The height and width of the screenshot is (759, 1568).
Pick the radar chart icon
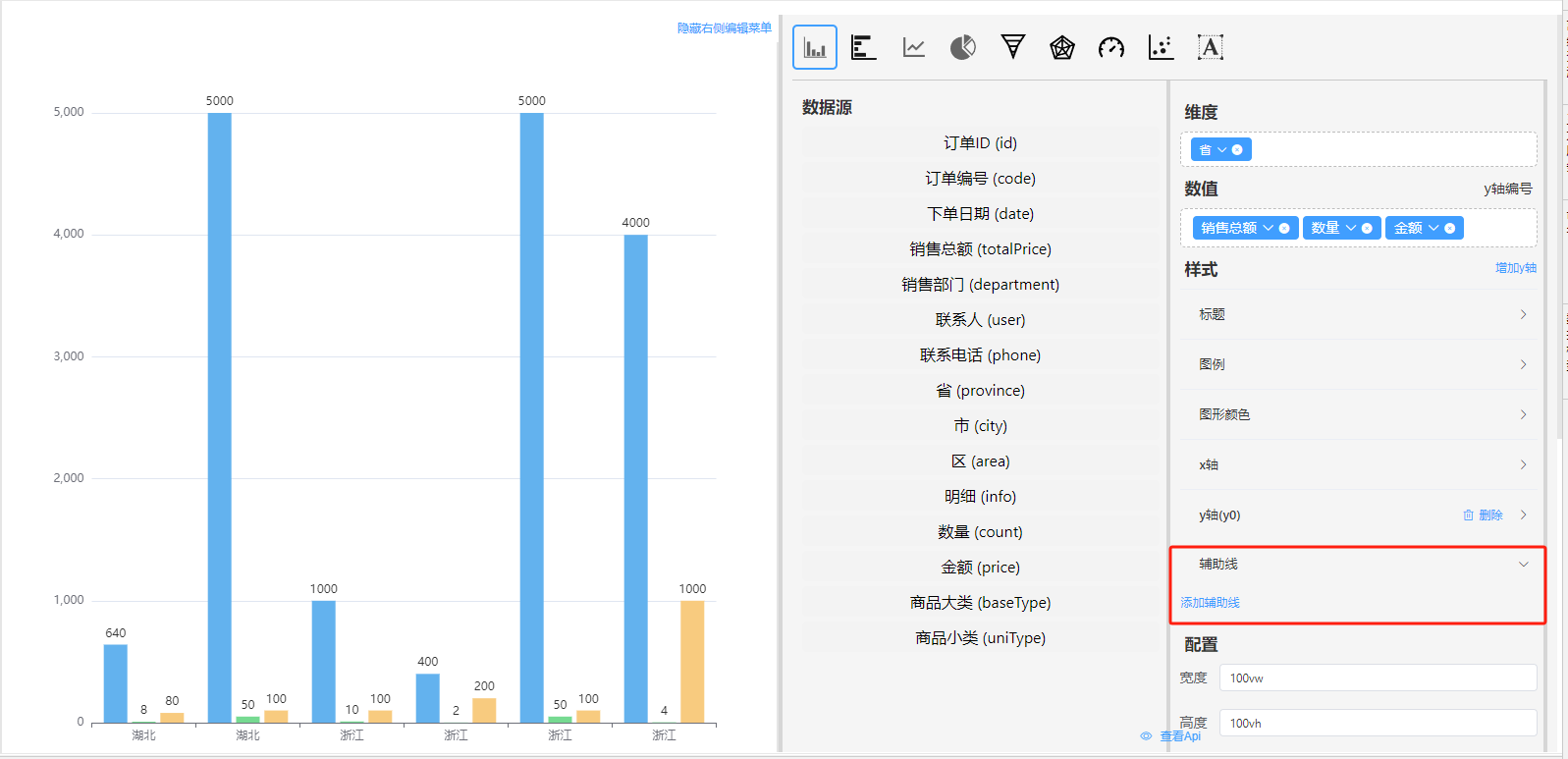1061,47
